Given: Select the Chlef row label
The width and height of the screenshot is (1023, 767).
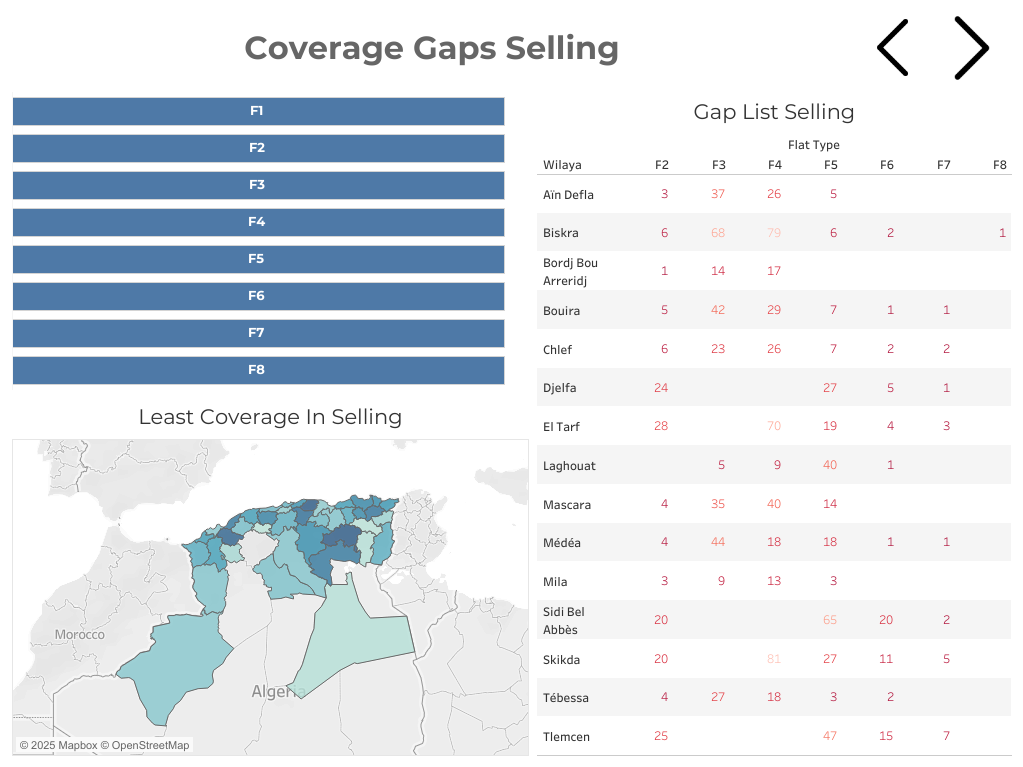Looking at the screenshot, I should click(557, 350).
